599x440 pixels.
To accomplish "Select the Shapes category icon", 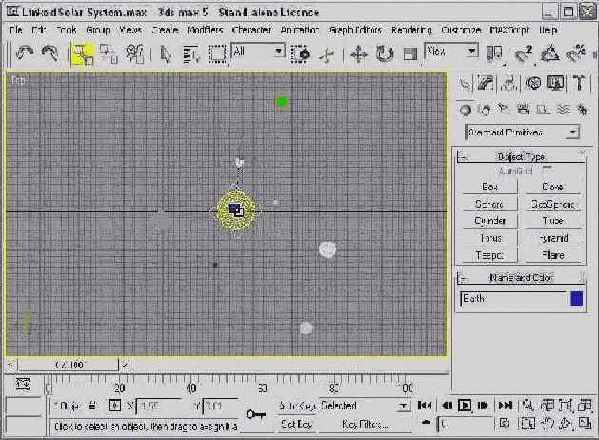I will (485, 110).
